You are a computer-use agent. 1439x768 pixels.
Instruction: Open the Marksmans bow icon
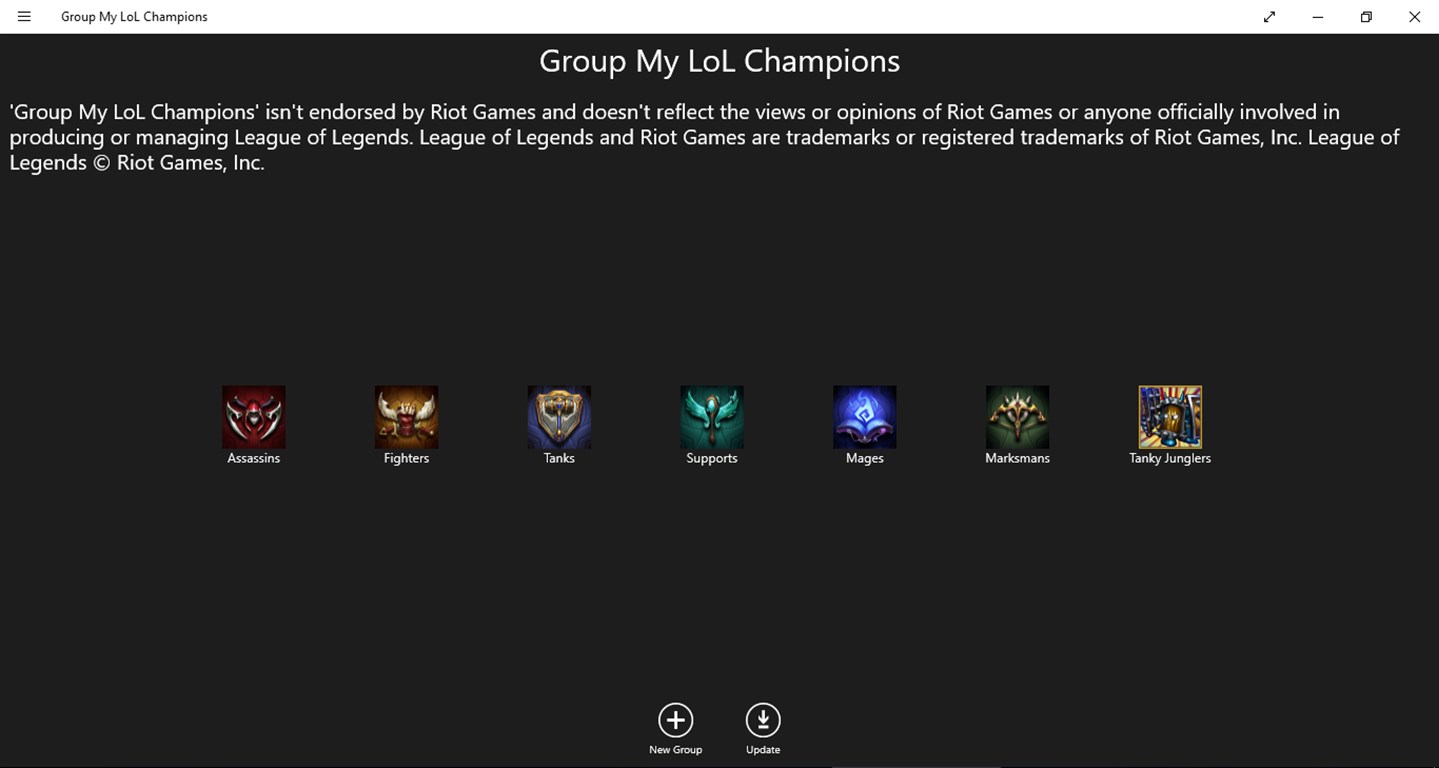(x=1017, y=417)
